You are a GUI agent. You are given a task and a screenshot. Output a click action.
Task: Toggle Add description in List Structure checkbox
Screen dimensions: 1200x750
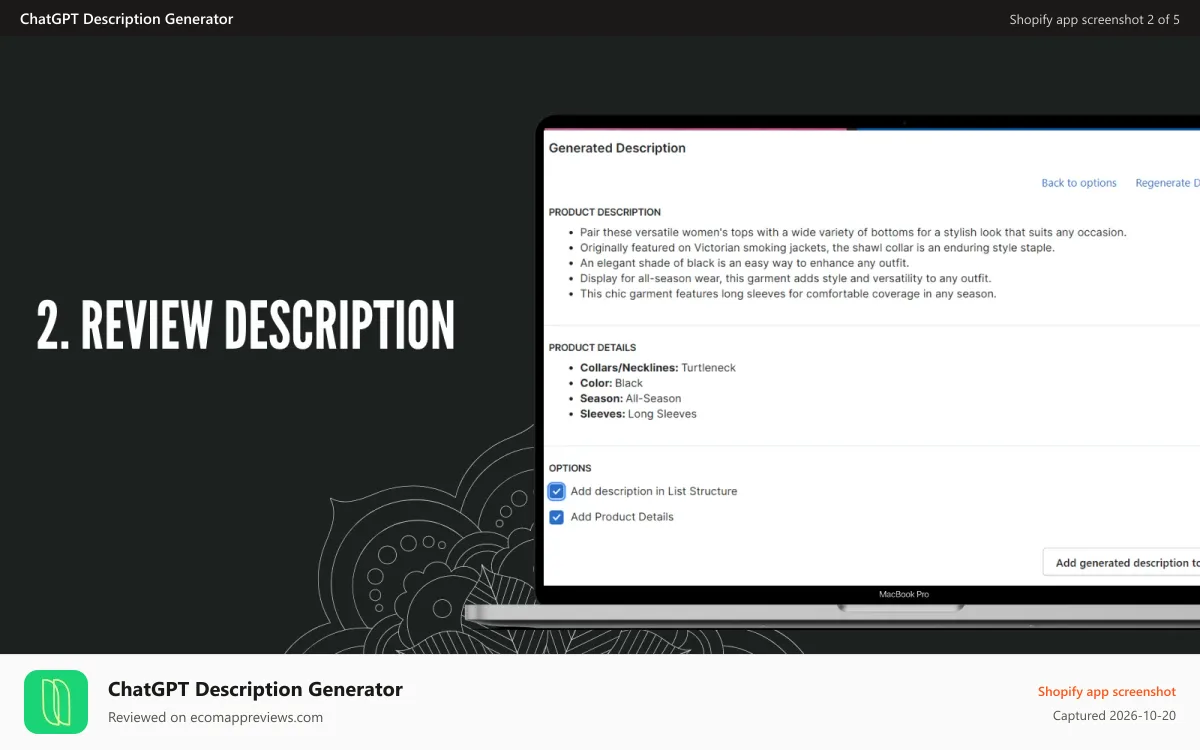point(557,491)
